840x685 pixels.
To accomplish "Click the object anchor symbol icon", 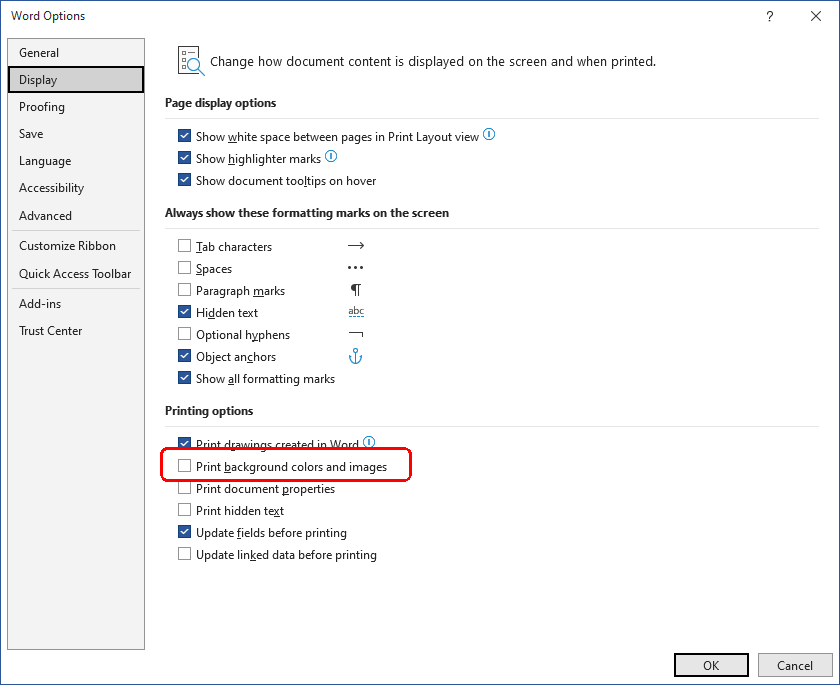I will 355,356.
